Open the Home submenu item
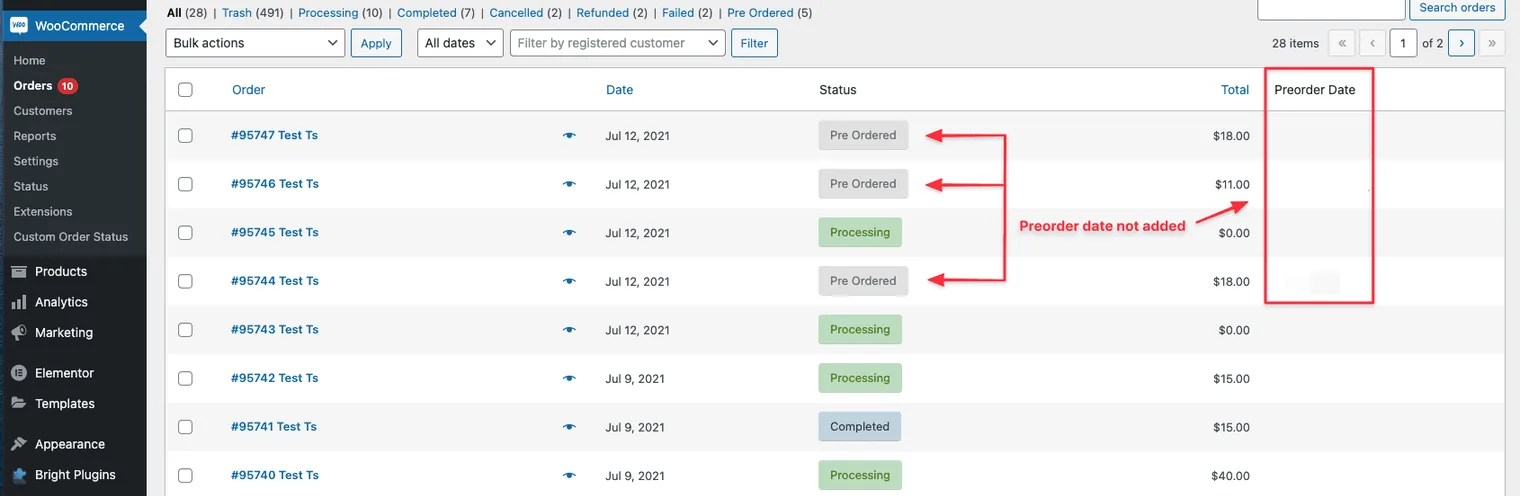The image size is (1520, 496). tap(30, 61)
